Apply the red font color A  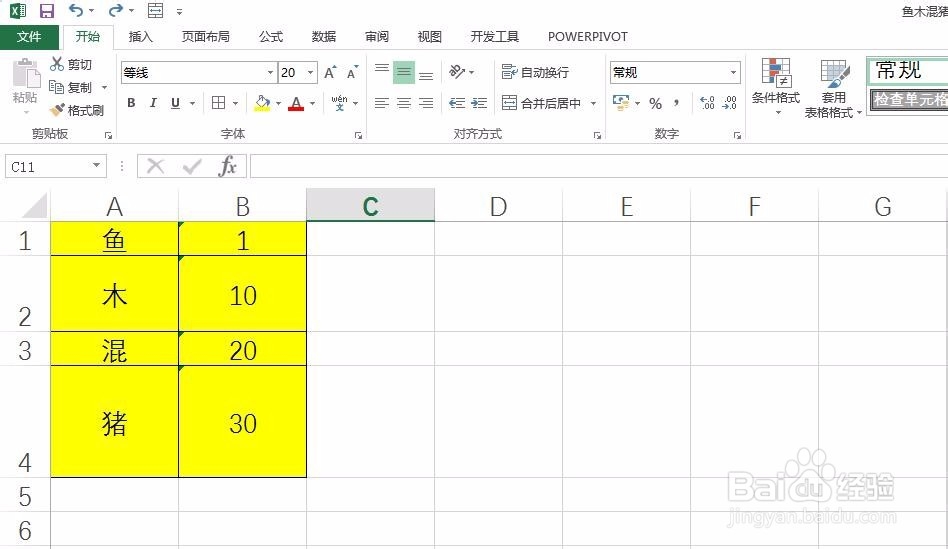tap(296, 103)
